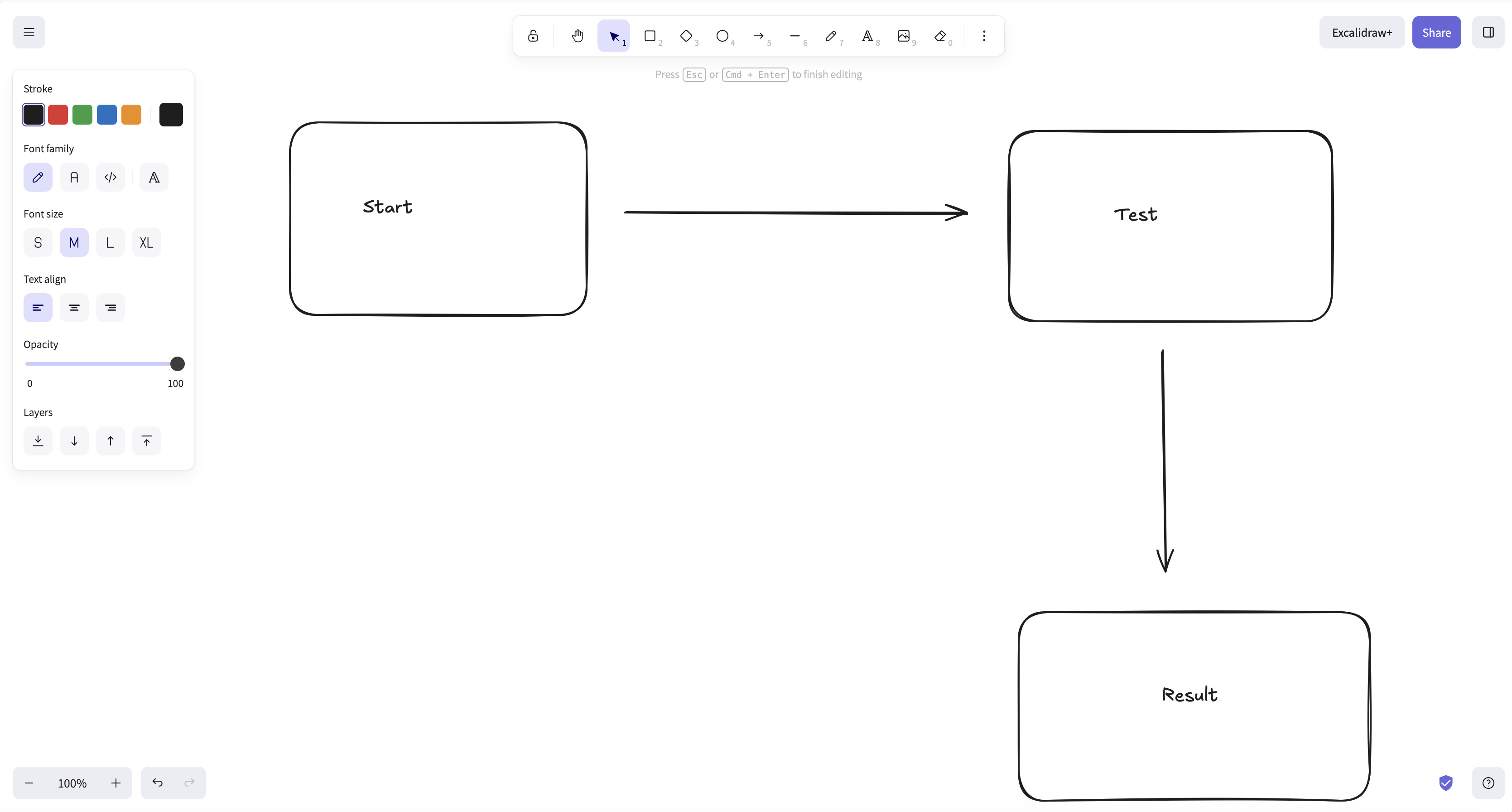The width and height of the screenshot is (1512, 812).
Task: Choose the code font family
Action: [x=111, y=177]
